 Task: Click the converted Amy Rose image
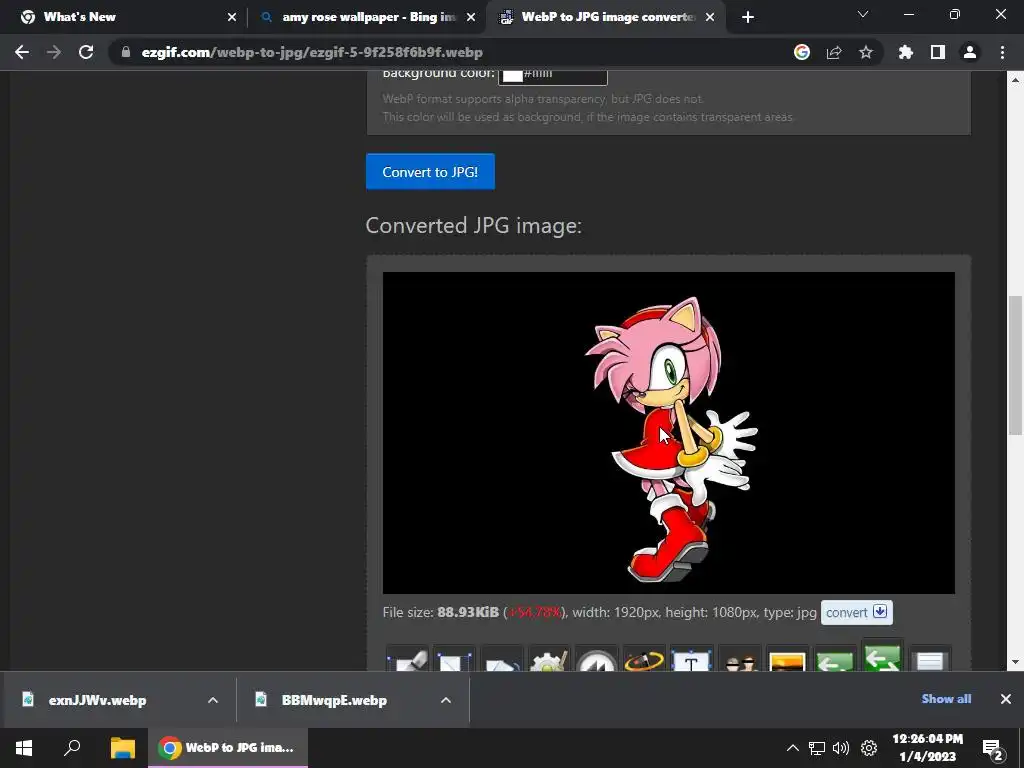[668, 432]
